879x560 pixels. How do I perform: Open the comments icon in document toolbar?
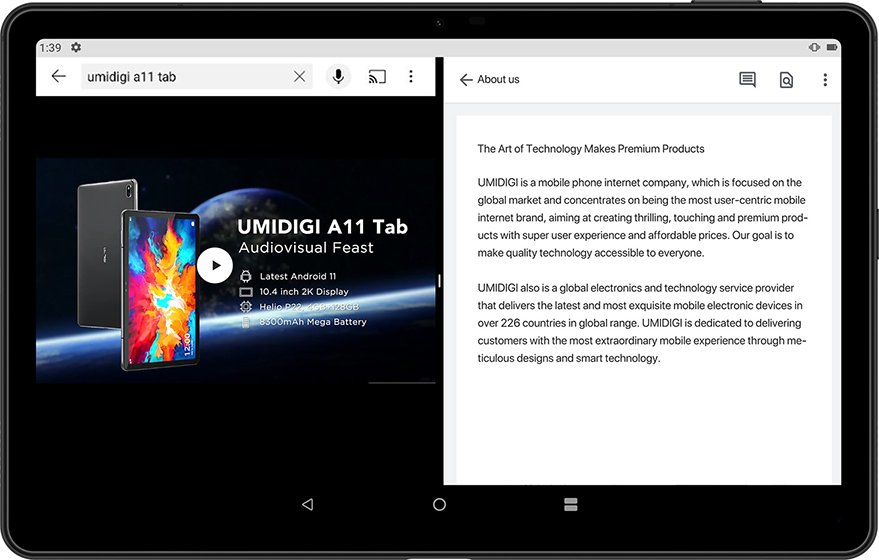pyautogui.click(x=747, y=80)
